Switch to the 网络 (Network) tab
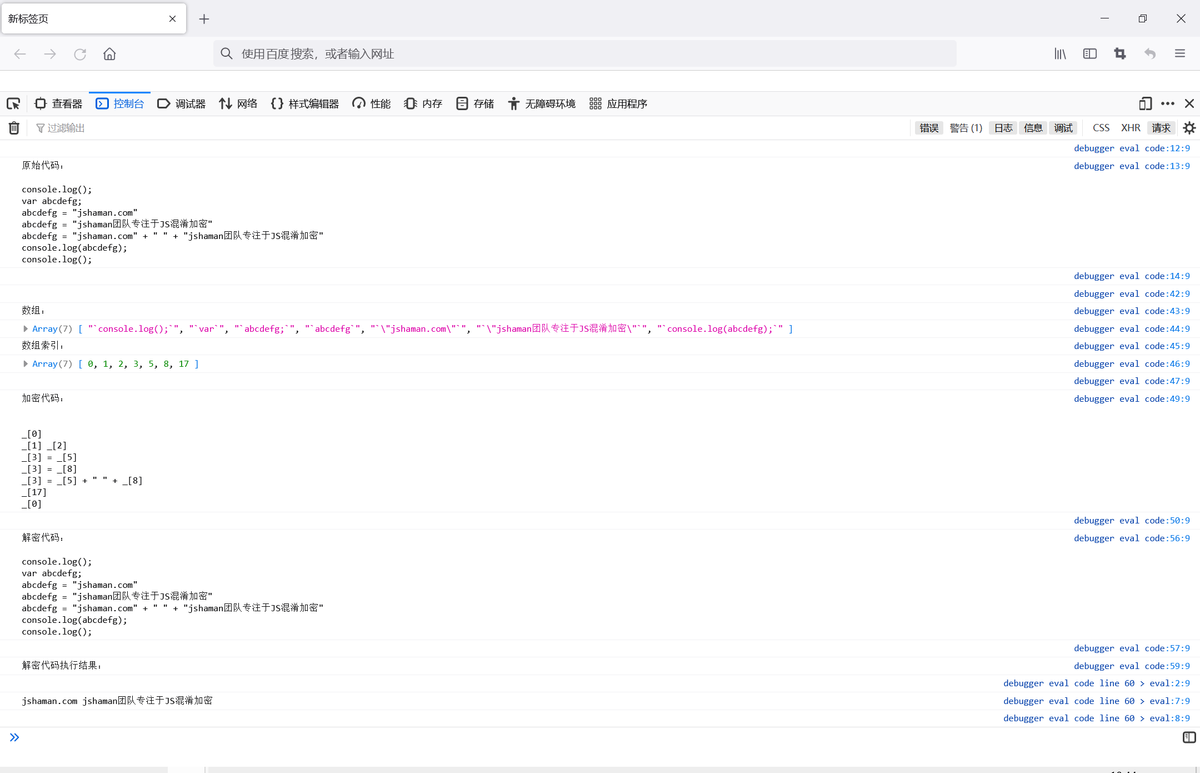 click(x=237, y=103)
